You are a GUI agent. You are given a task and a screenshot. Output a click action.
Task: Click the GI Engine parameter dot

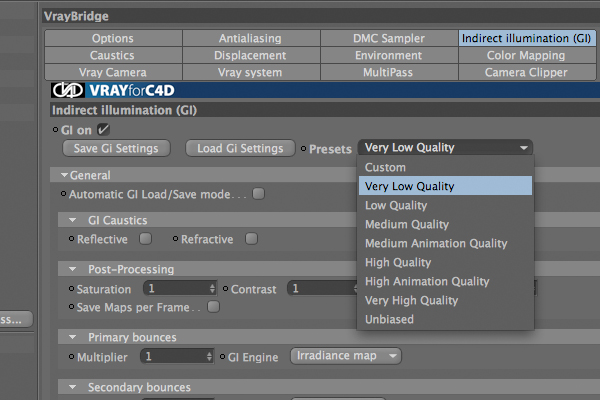click(222, 357)
